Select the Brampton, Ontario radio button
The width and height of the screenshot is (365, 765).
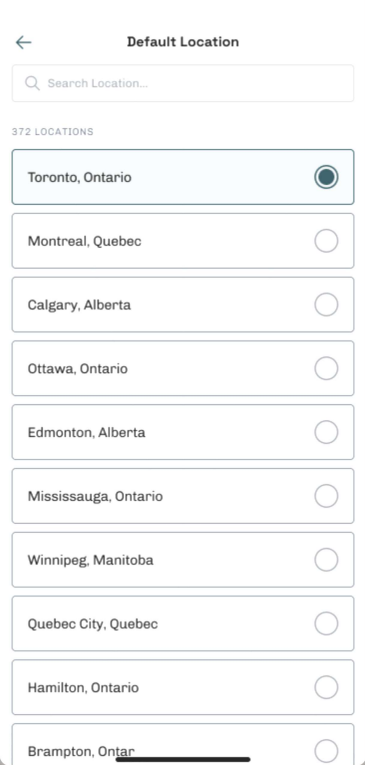[x=326, y=751]
